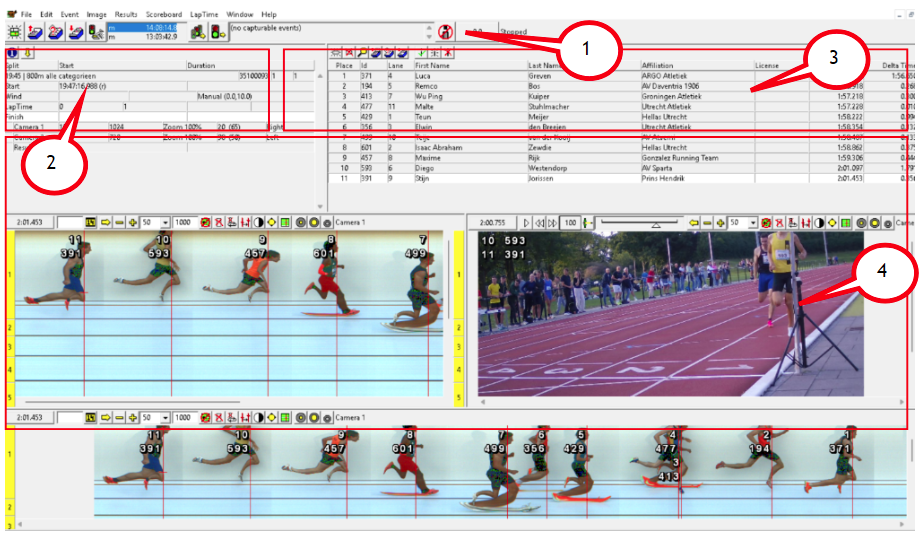The width and height of the screenshot is (923, 536).
Task: Toggle the green grid icon in video panel toolbar
Action: [x=845, y=221]
